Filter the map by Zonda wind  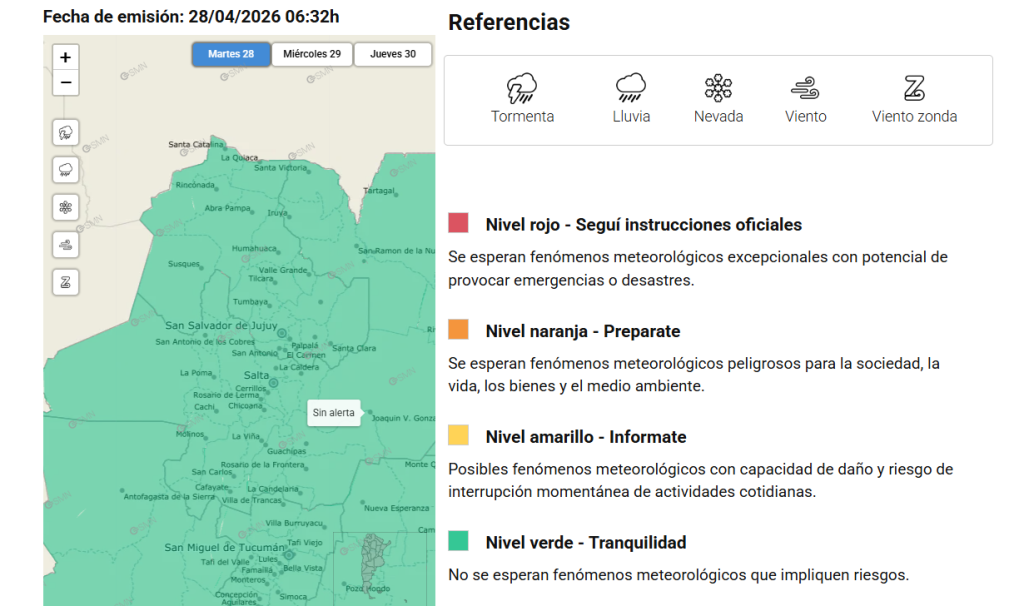[65, 282]
